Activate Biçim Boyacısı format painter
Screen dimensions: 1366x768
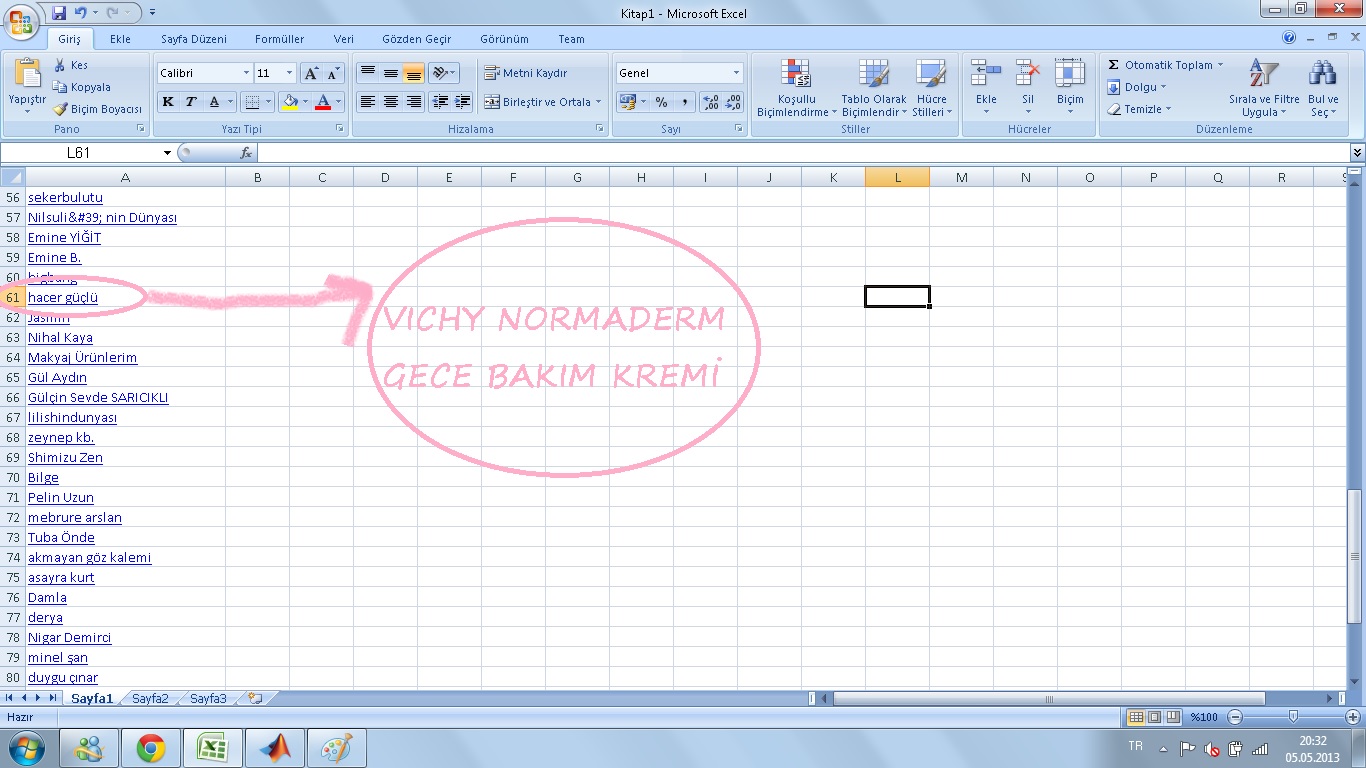pos(98,109)
